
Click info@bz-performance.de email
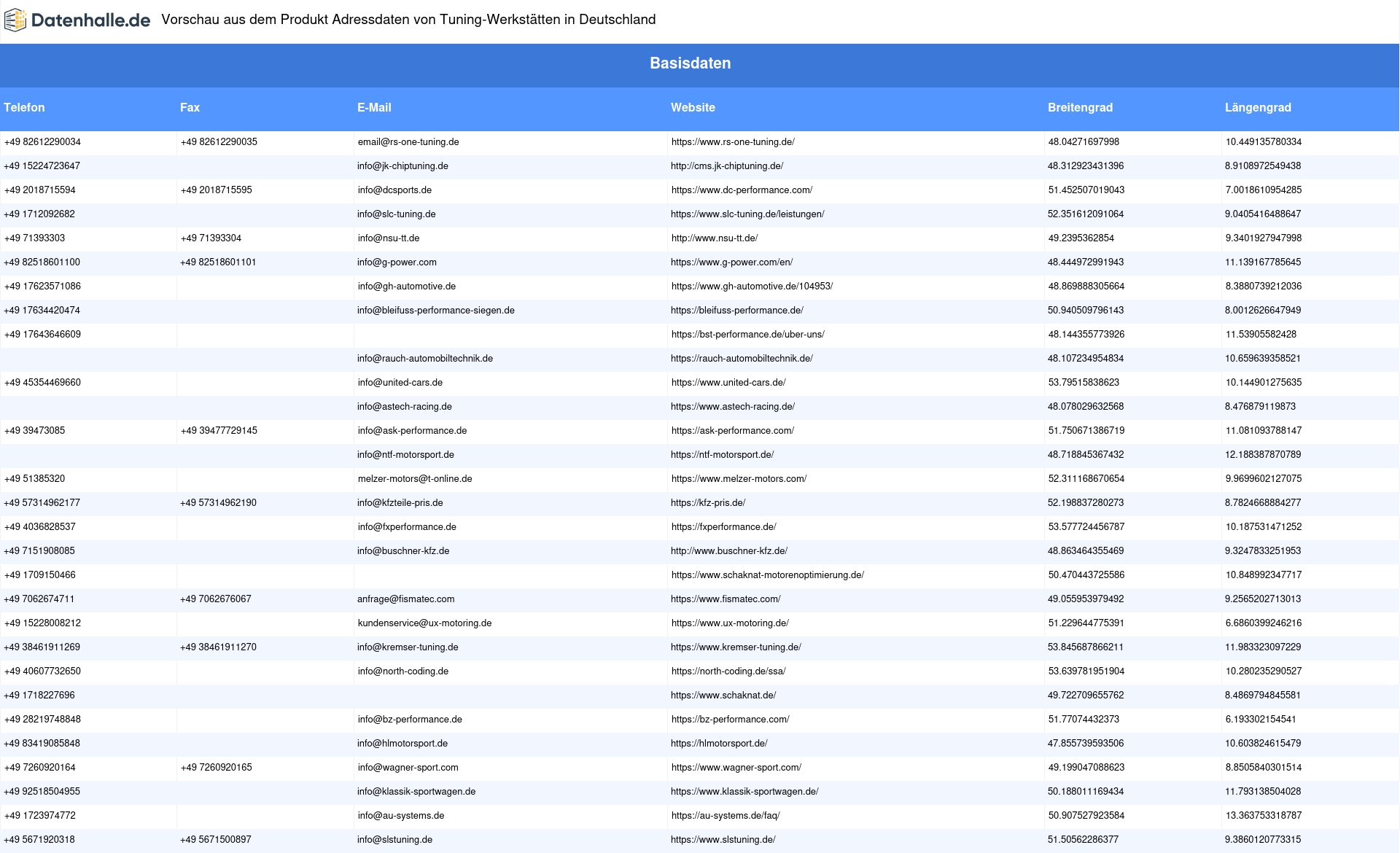coord(410,720)
